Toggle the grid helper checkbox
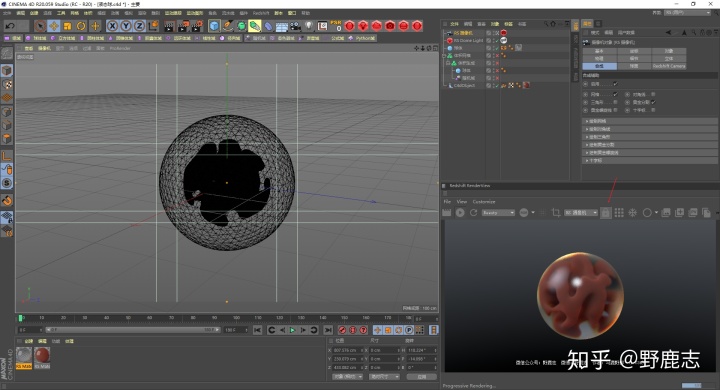This screenshot has width=720, height=390. click(615, 94)
